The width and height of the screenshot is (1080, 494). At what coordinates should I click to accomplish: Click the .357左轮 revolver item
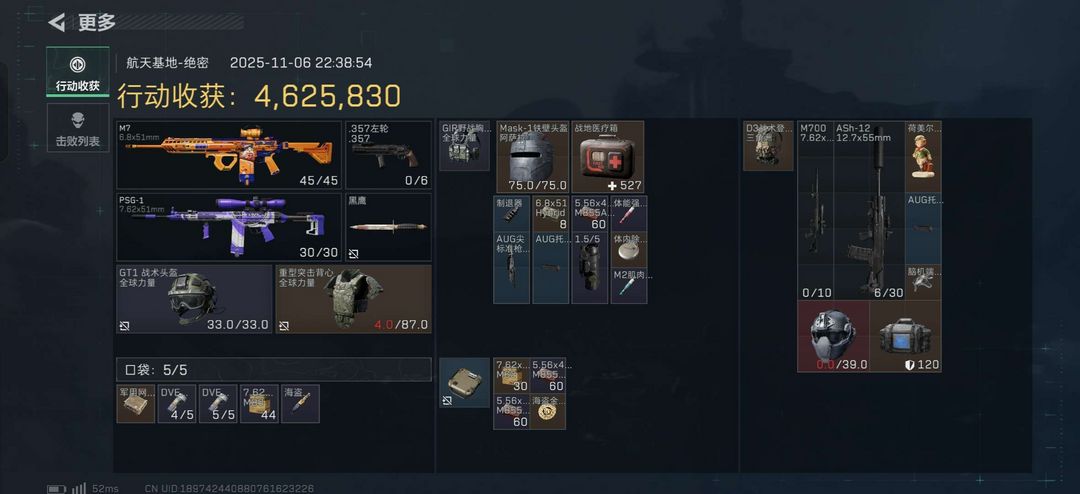click(388, 155)
